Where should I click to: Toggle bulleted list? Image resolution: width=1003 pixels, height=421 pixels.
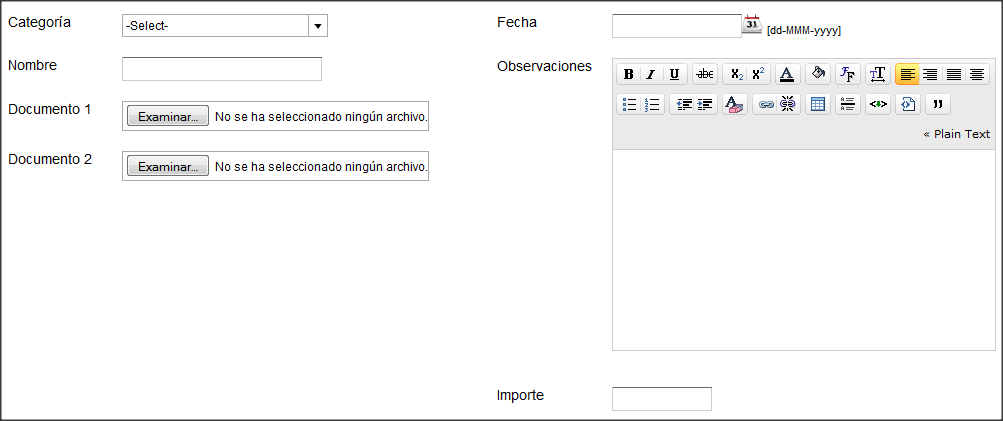[x=629, y=104]
